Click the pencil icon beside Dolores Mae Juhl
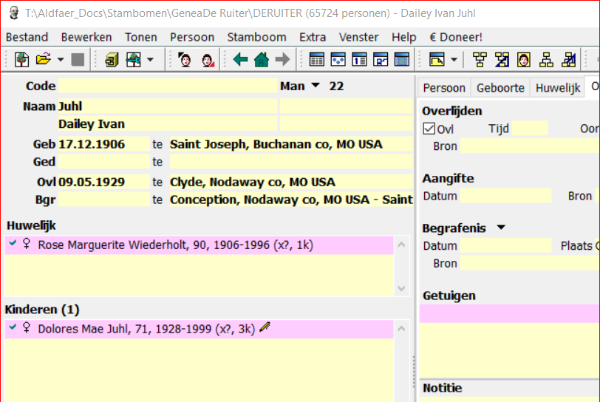The height and width of the screenshot is (402, 600). (265, 327)
